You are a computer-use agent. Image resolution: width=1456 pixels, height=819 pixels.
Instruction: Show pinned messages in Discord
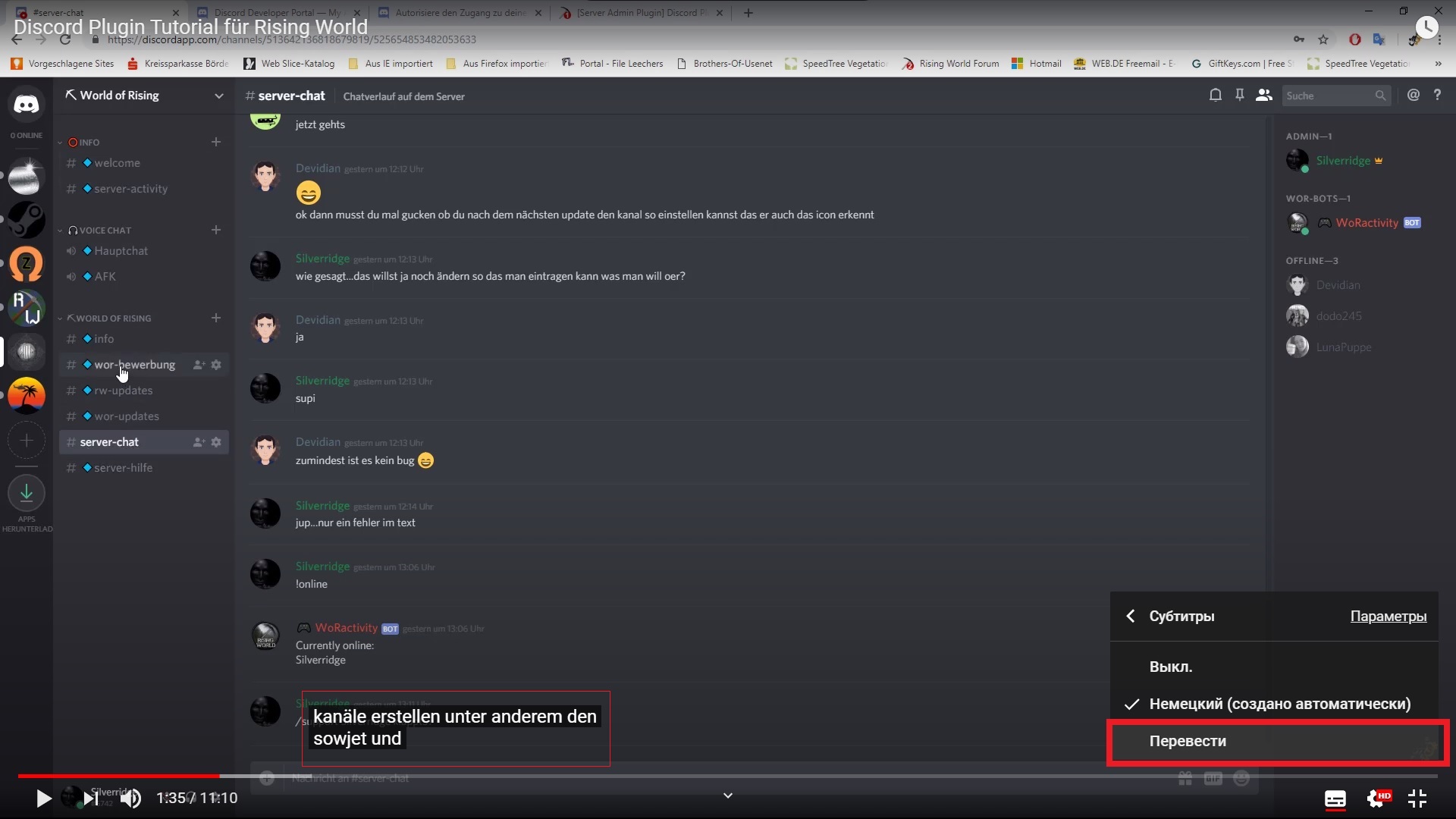click(1239, 96)
